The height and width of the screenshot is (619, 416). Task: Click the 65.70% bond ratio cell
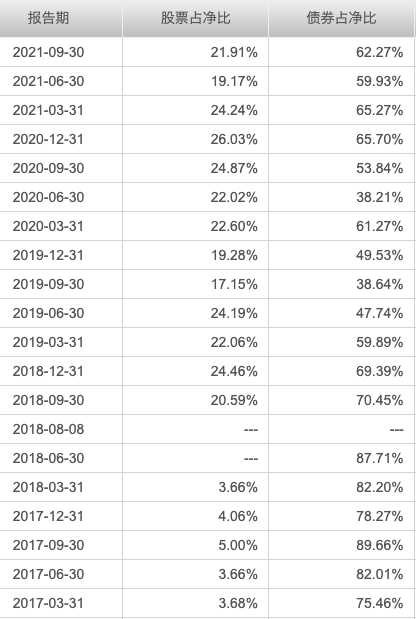tap(341, 139)
